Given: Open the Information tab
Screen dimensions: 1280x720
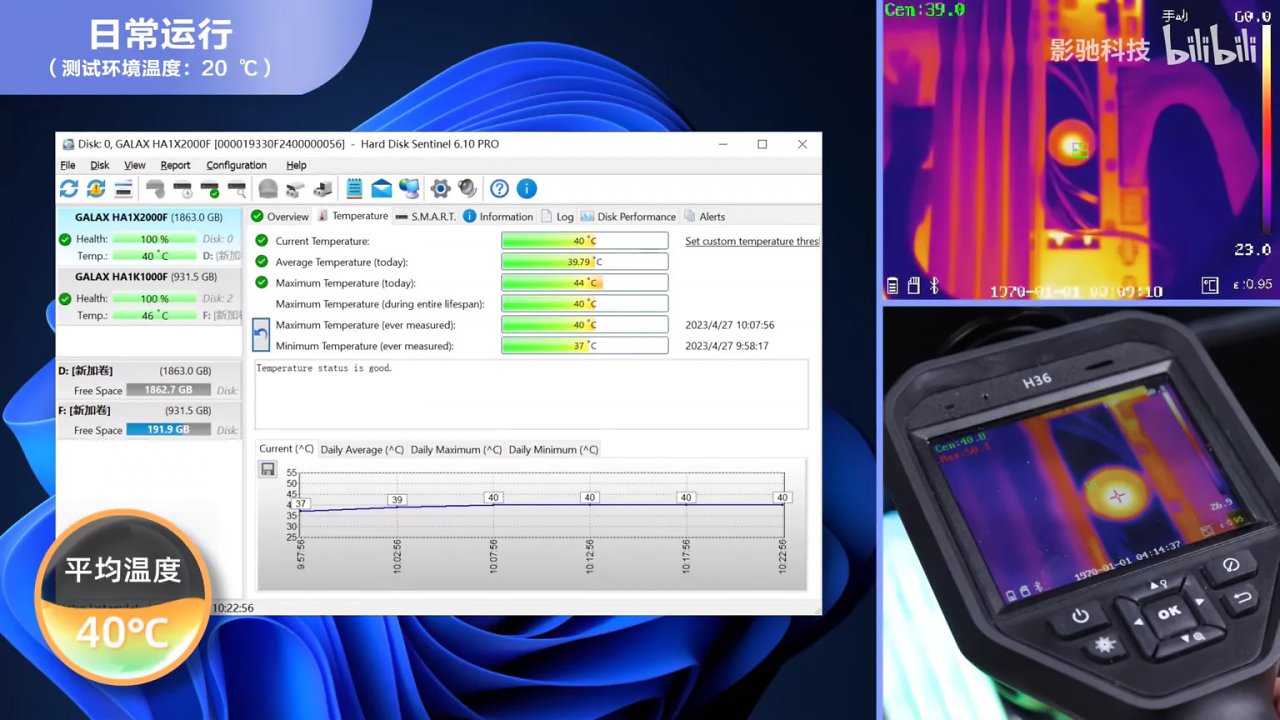Looking at the screenshot, I should point(498,216).
